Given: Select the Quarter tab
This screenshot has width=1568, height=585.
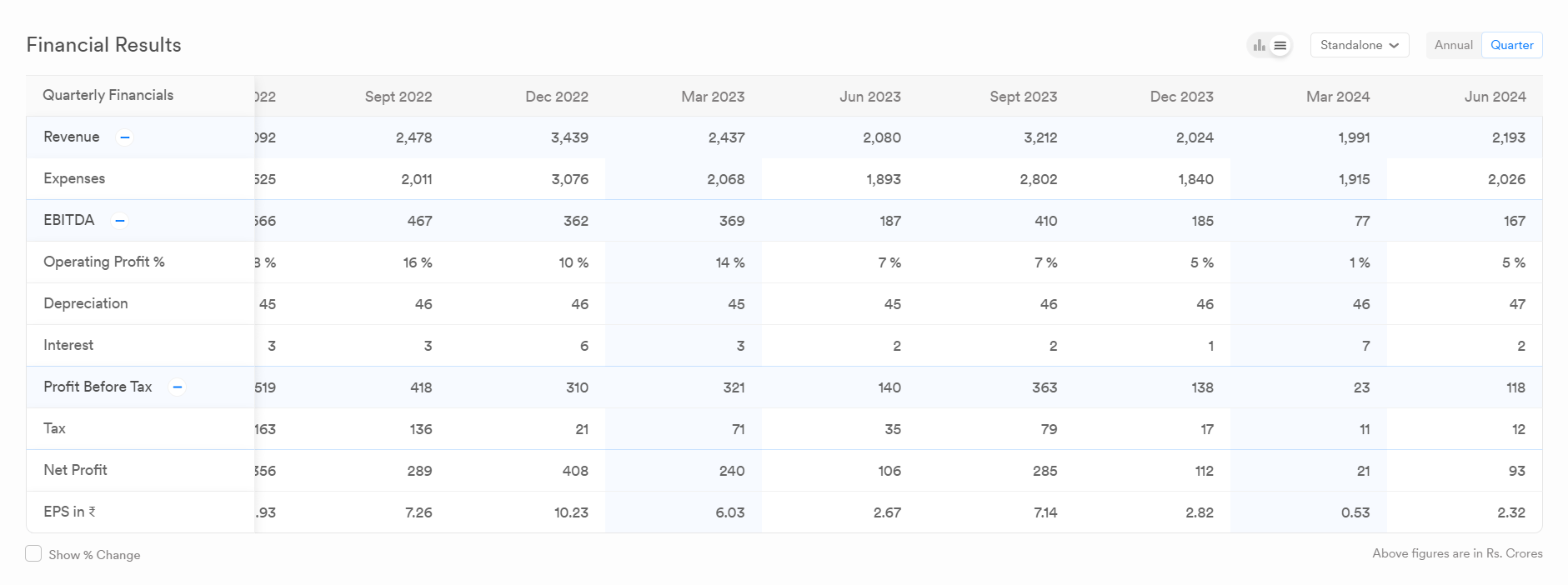Looking at the screenshot, I should tap(1511, 45).
